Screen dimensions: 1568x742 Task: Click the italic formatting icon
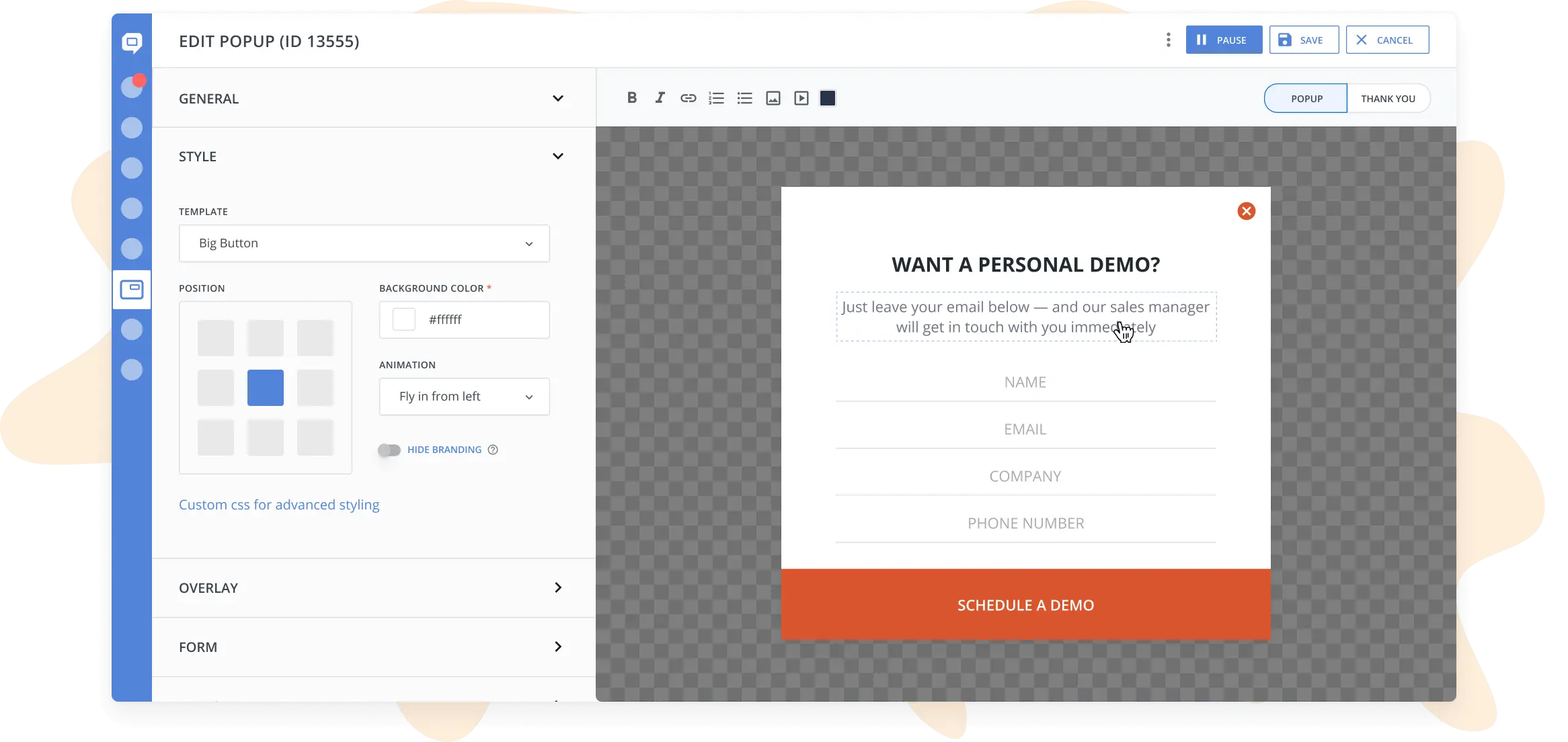pos(660,97)
